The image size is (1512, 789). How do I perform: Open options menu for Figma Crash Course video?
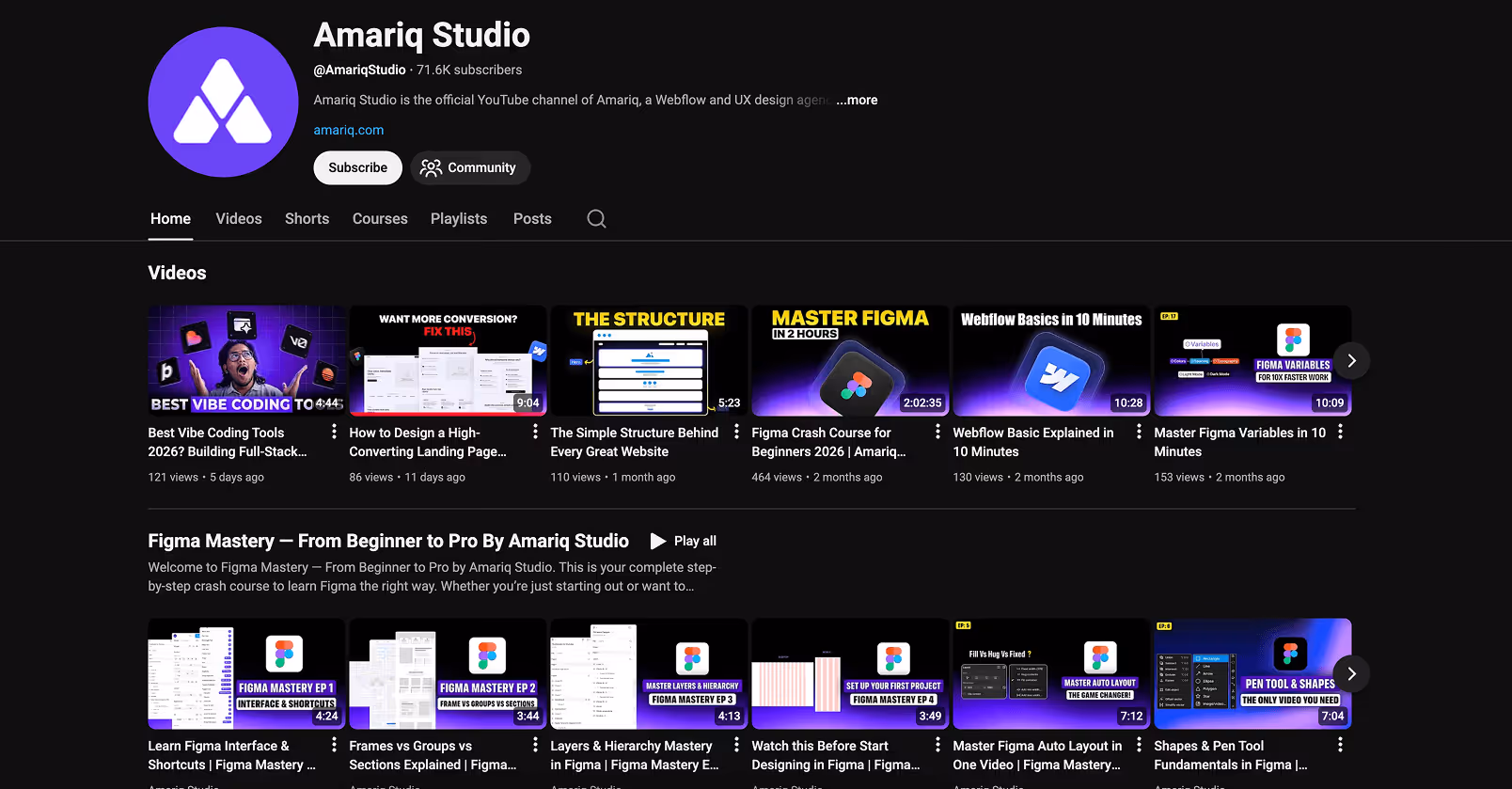[937, 432]
